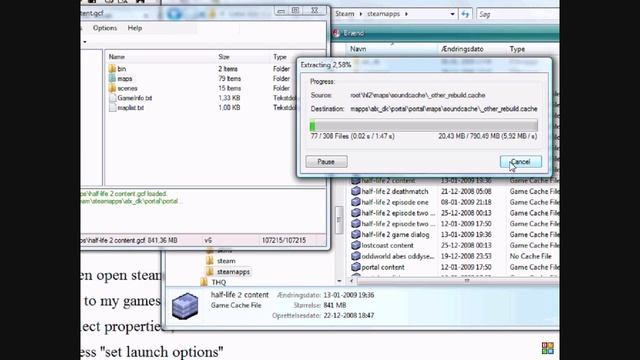The width and height of the screenshot is (640, 360).
Task: Click the extraction progress bar
Action: [423, 125]
